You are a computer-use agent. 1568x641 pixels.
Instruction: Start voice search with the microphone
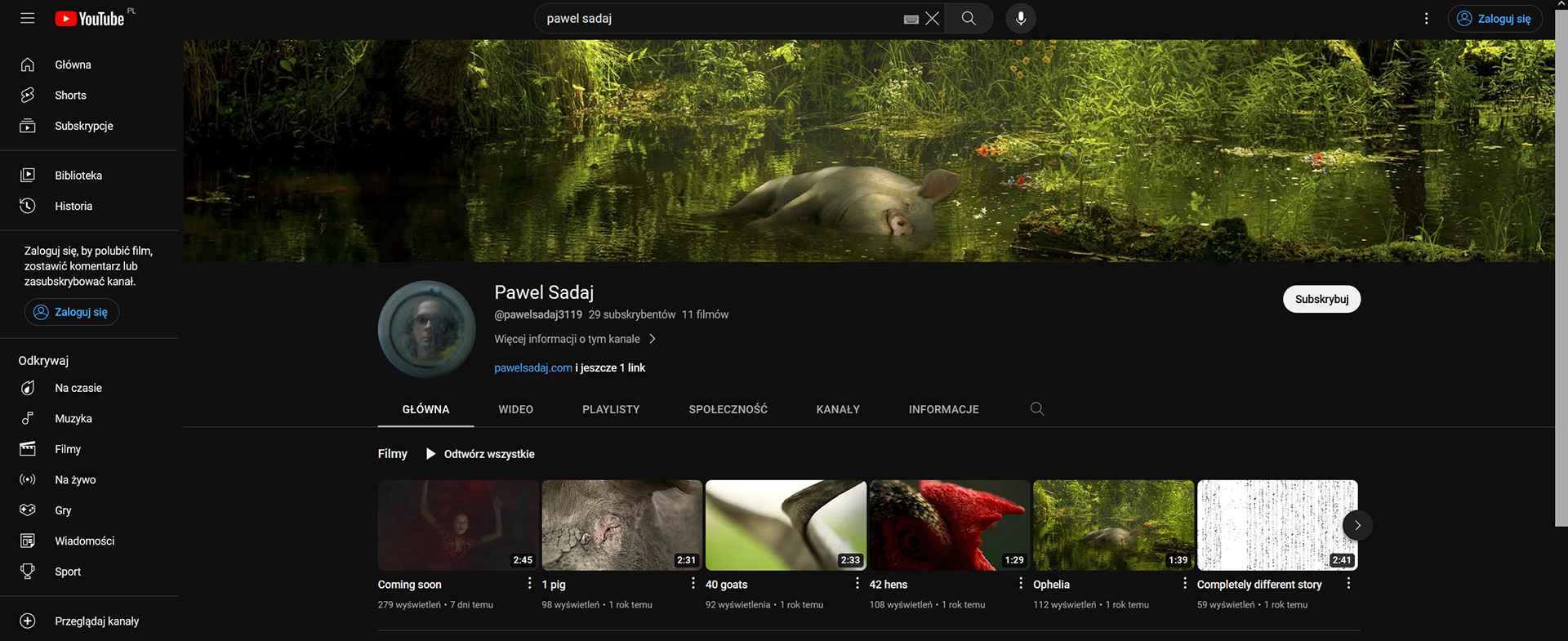point(1020,18)
